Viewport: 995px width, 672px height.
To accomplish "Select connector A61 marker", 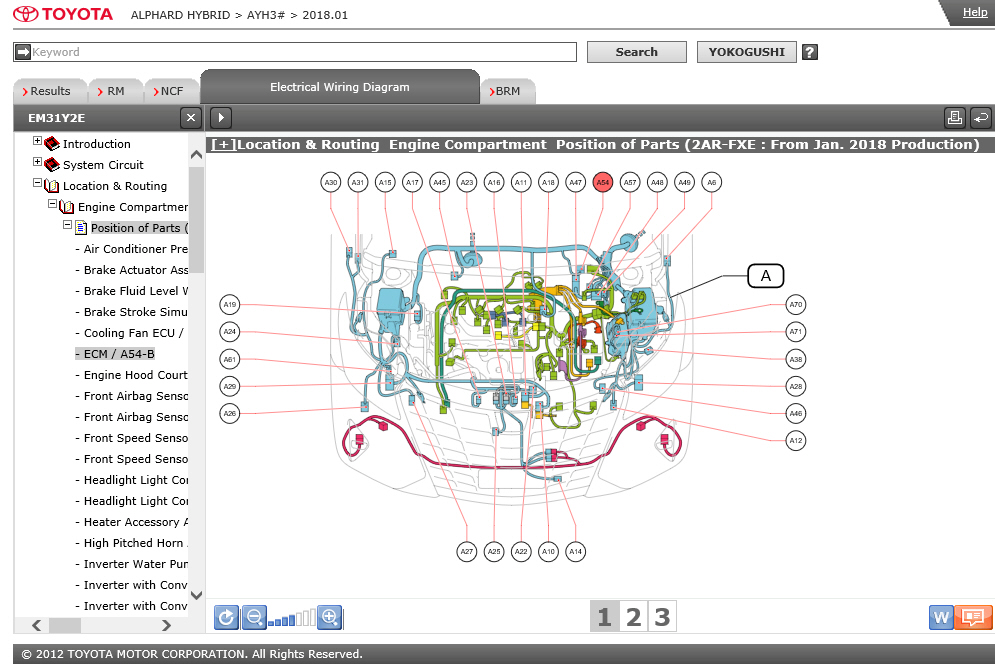I will pos(230,359).
